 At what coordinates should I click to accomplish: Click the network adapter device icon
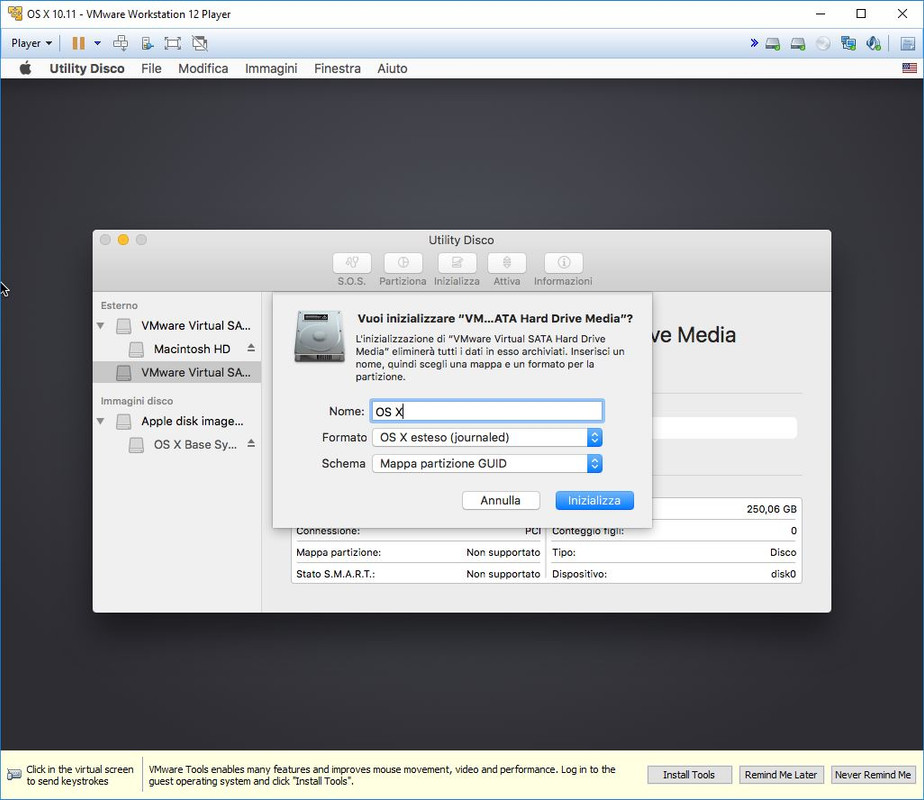click(849, 44)
